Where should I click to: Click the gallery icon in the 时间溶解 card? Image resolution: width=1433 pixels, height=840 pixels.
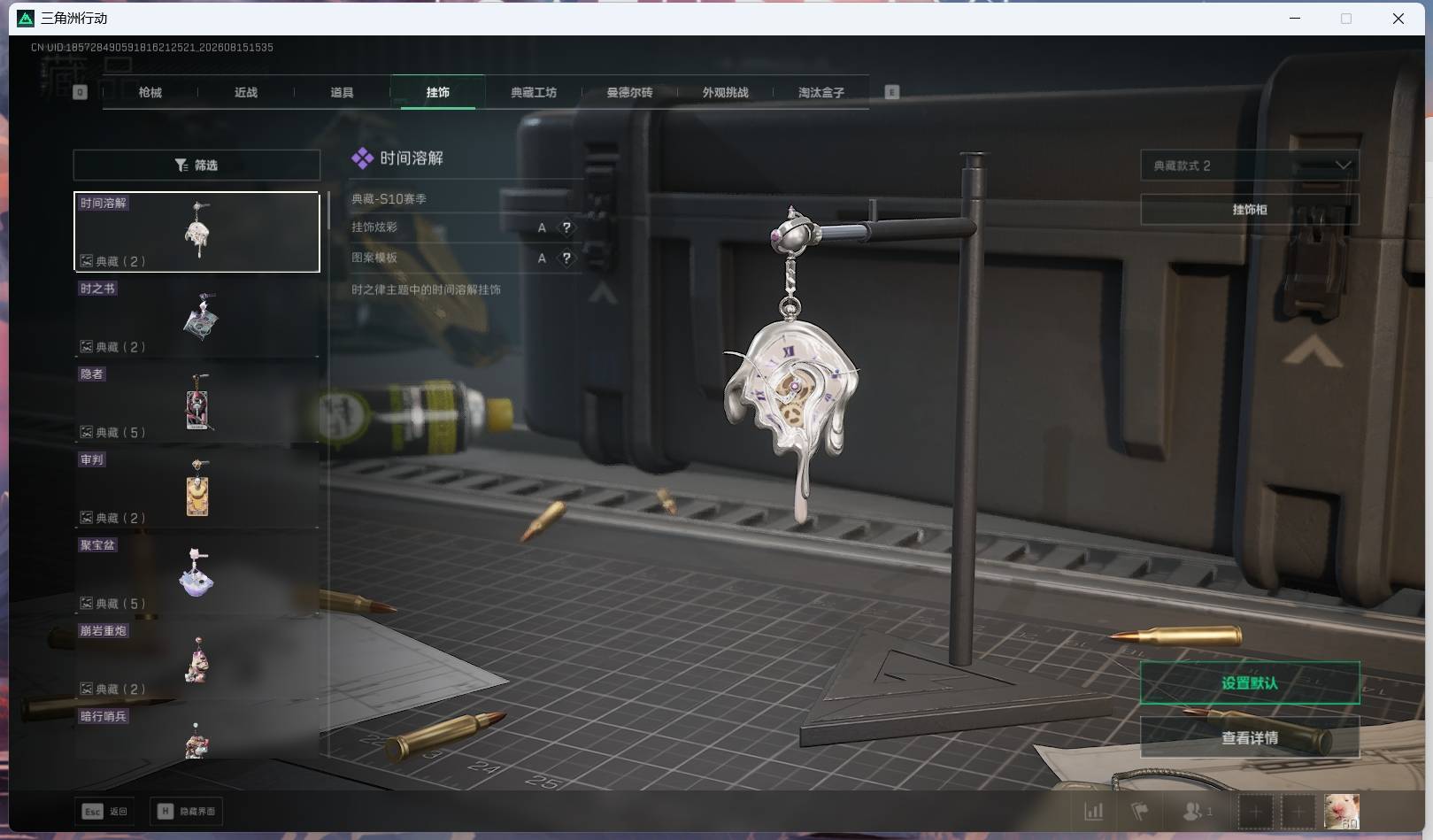tap(86, 261)
